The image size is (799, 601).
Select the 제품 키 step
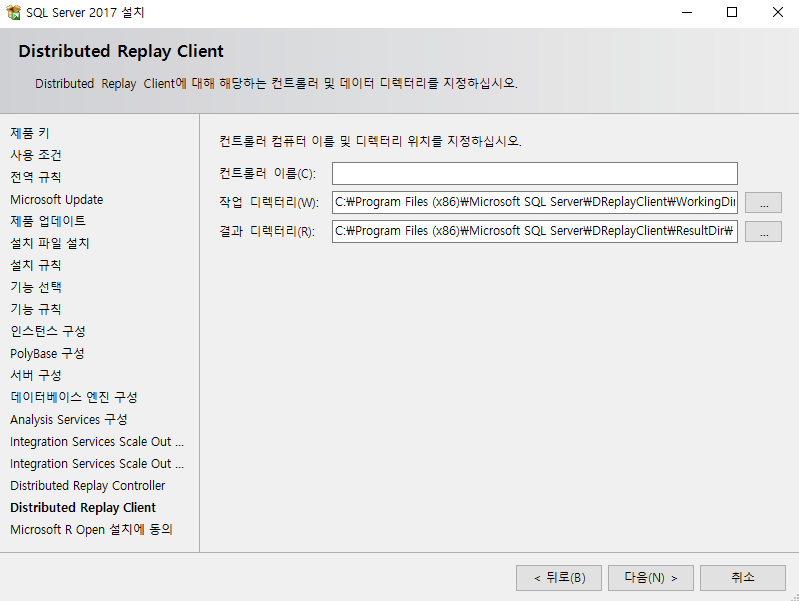[x=30, y=133]
